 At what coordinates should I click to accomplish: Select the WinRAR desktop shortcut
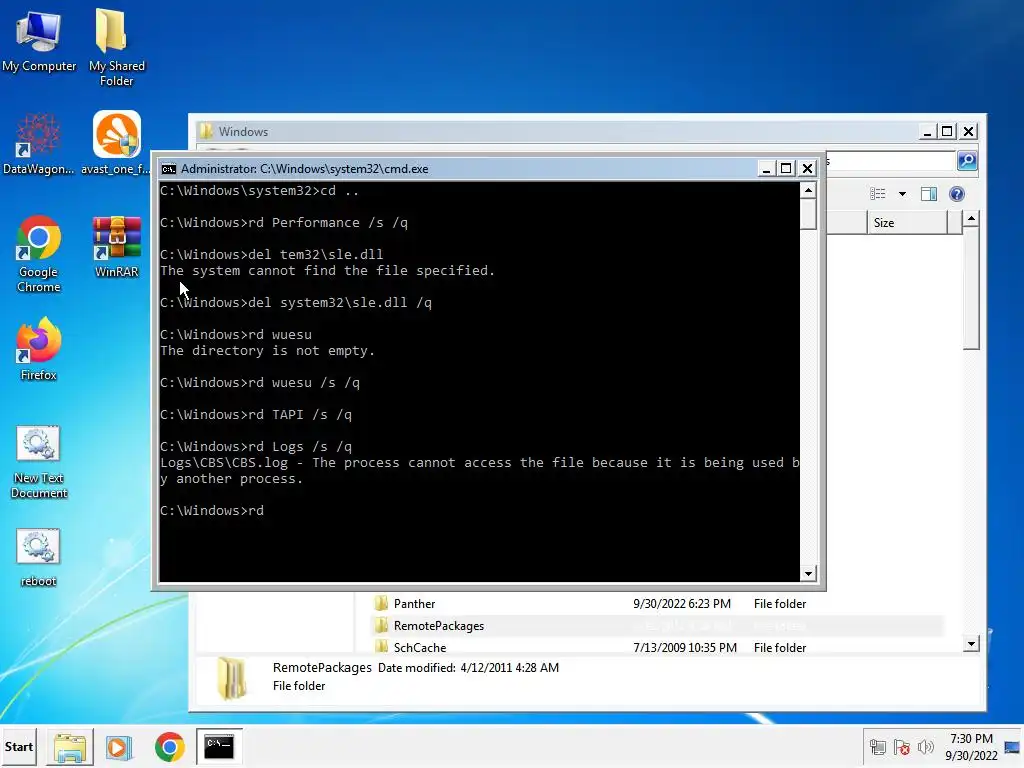tap(116, 247)
